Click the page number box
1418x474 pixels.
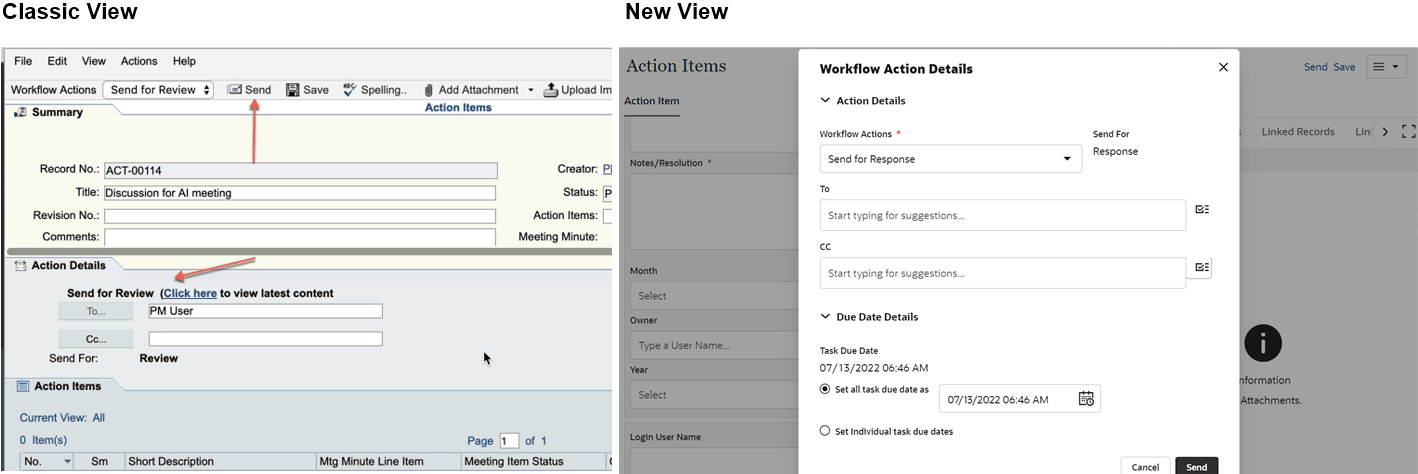click(x=509, y=441)
